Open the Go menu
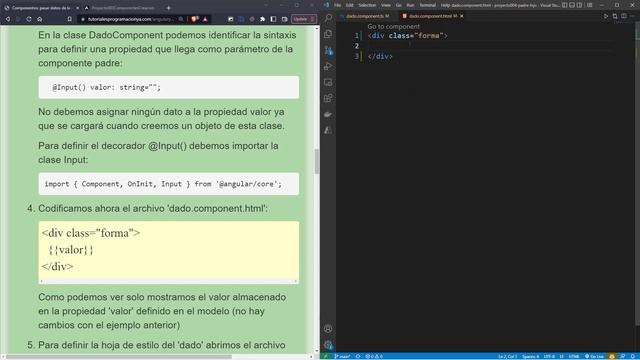 tap(398, 5)
